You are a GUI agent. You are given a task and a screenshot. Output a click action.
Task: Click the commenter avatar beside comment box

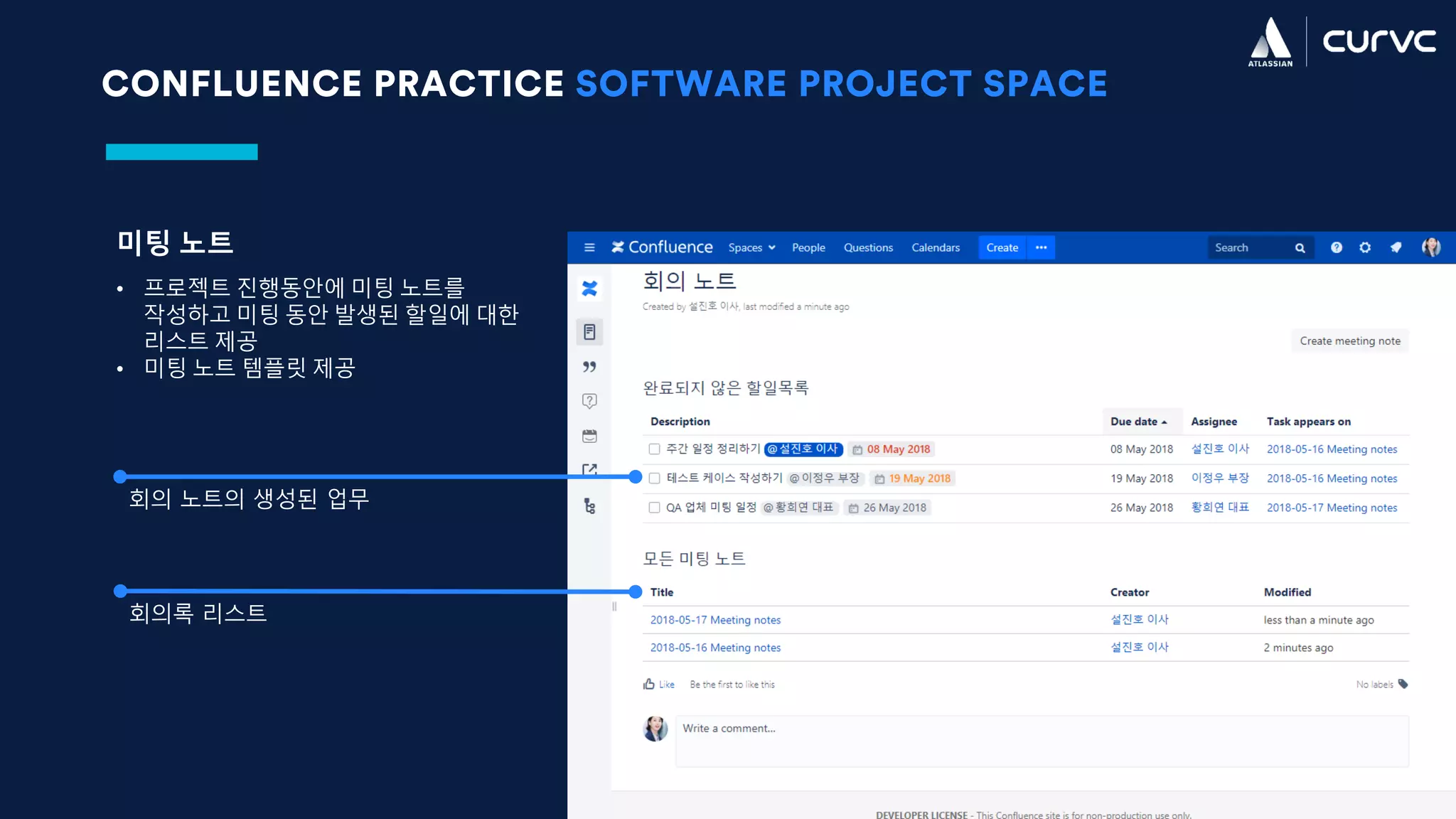coord(655,729)
